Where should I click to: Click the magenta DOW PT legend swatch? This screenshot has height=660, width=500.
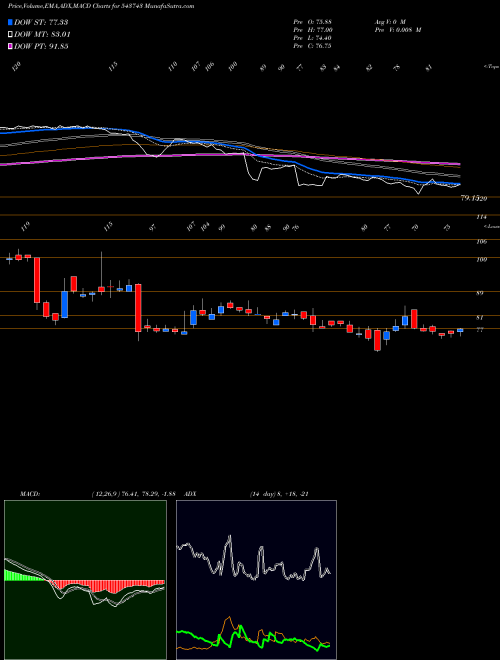11,46
